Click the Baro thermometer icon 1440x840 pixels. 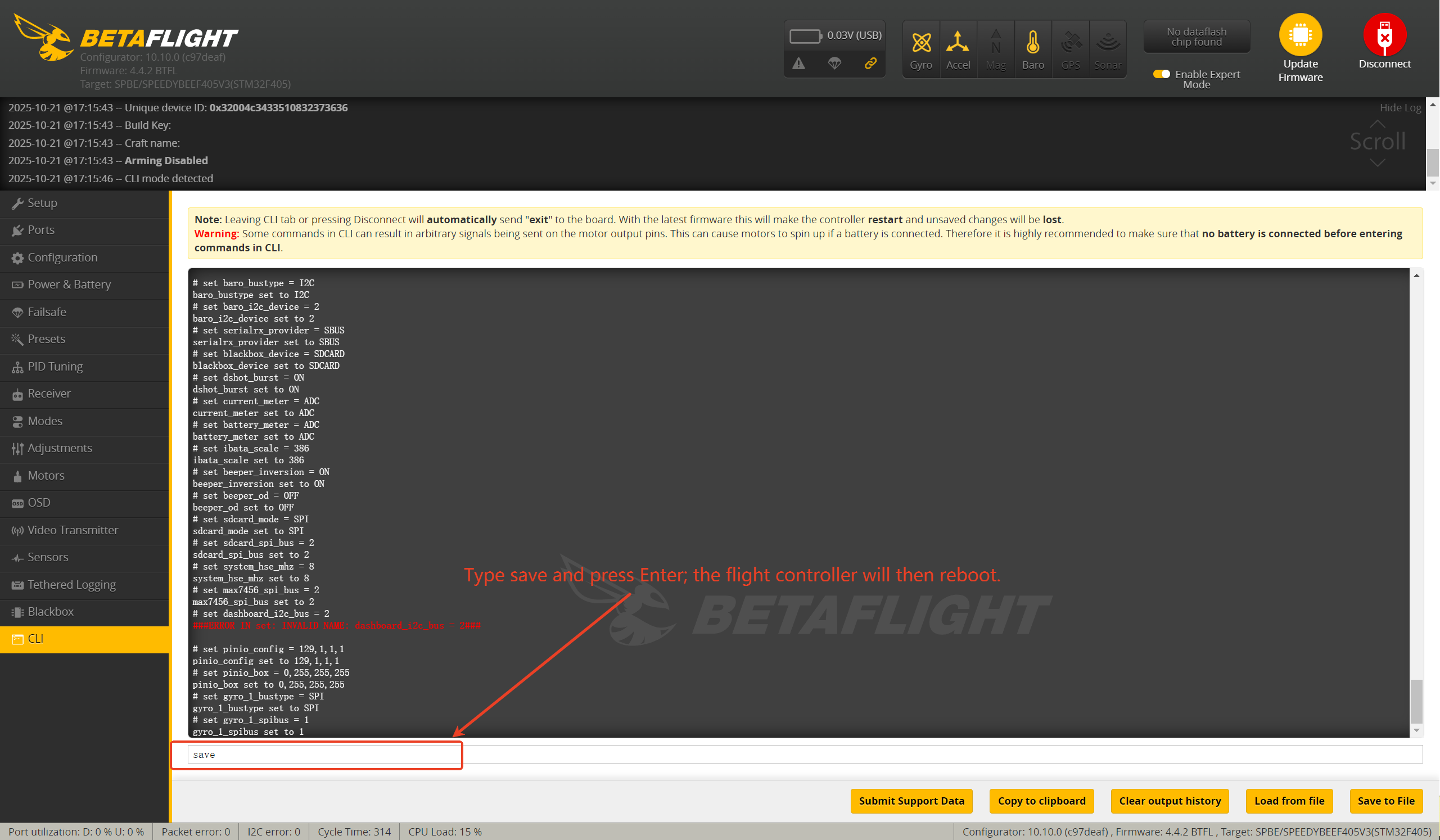click(1032, 43)
